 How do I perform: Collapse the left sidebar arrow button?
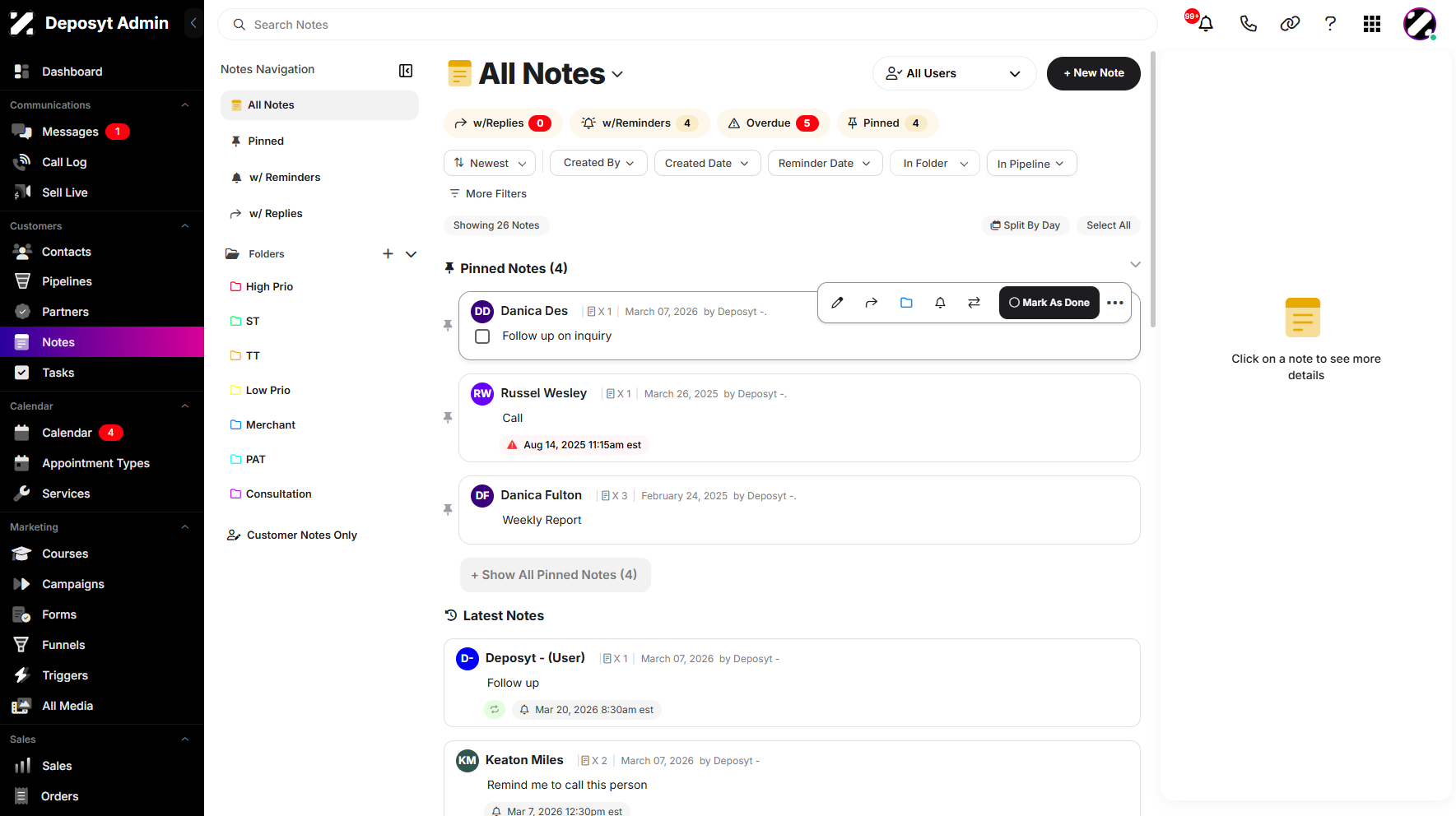(193, 23)
